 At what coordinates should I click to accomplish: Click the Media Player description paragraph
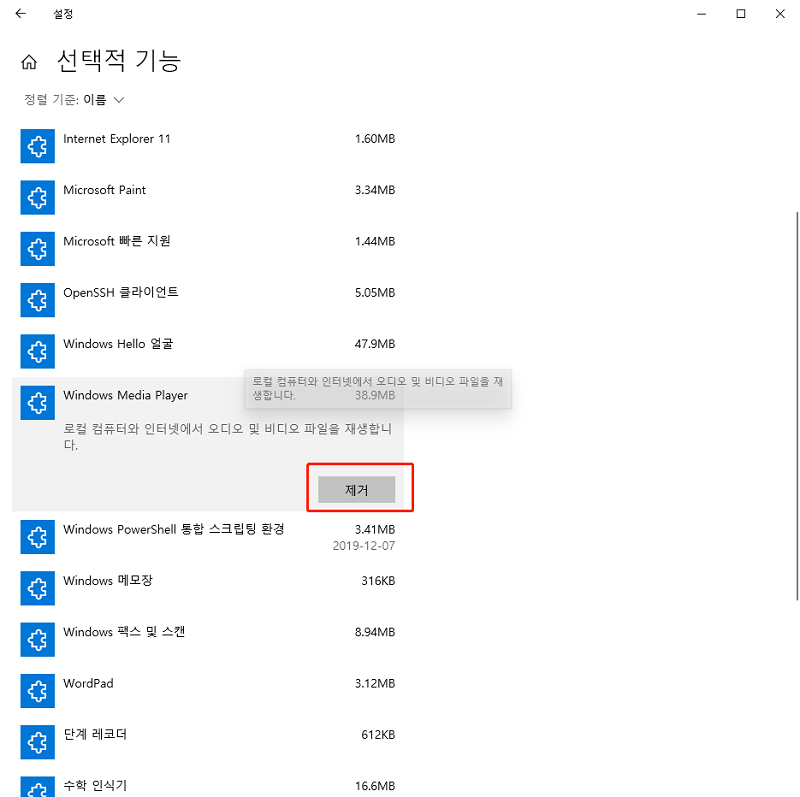pyautogui.click(x=228, y=436)
